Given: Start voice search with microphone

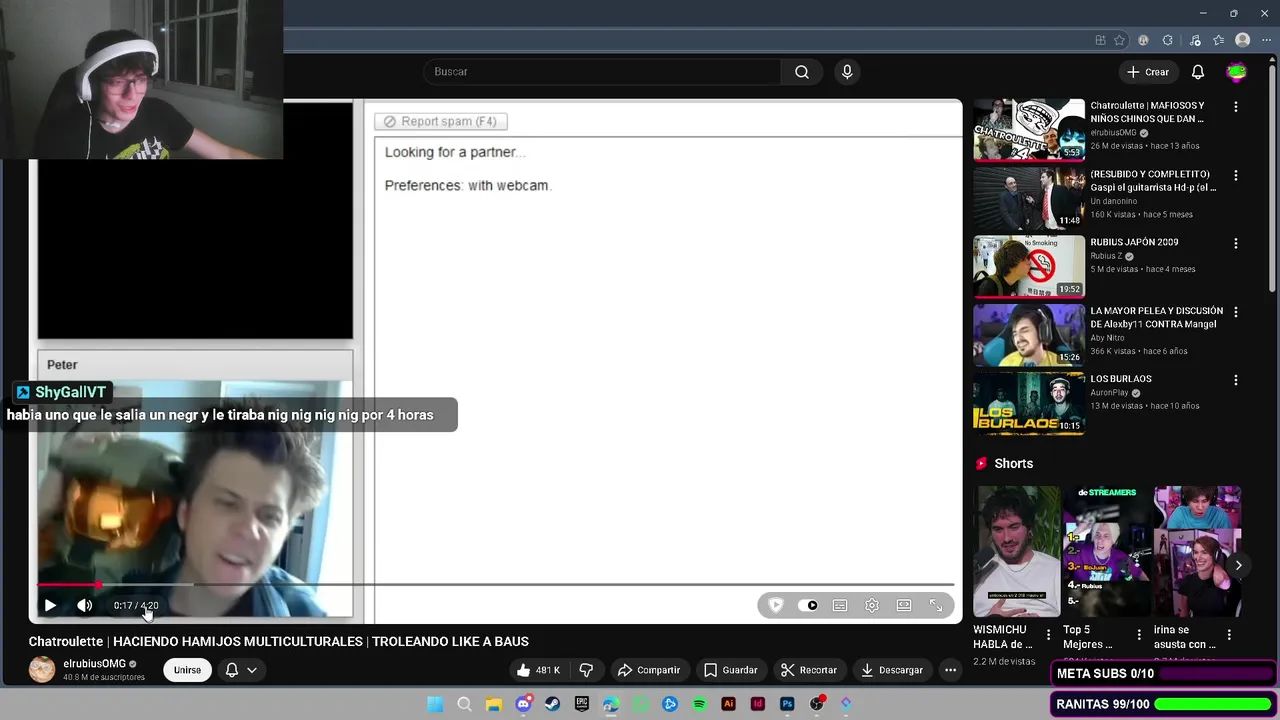Looking at the screenshot, I should tap(847, 72).
